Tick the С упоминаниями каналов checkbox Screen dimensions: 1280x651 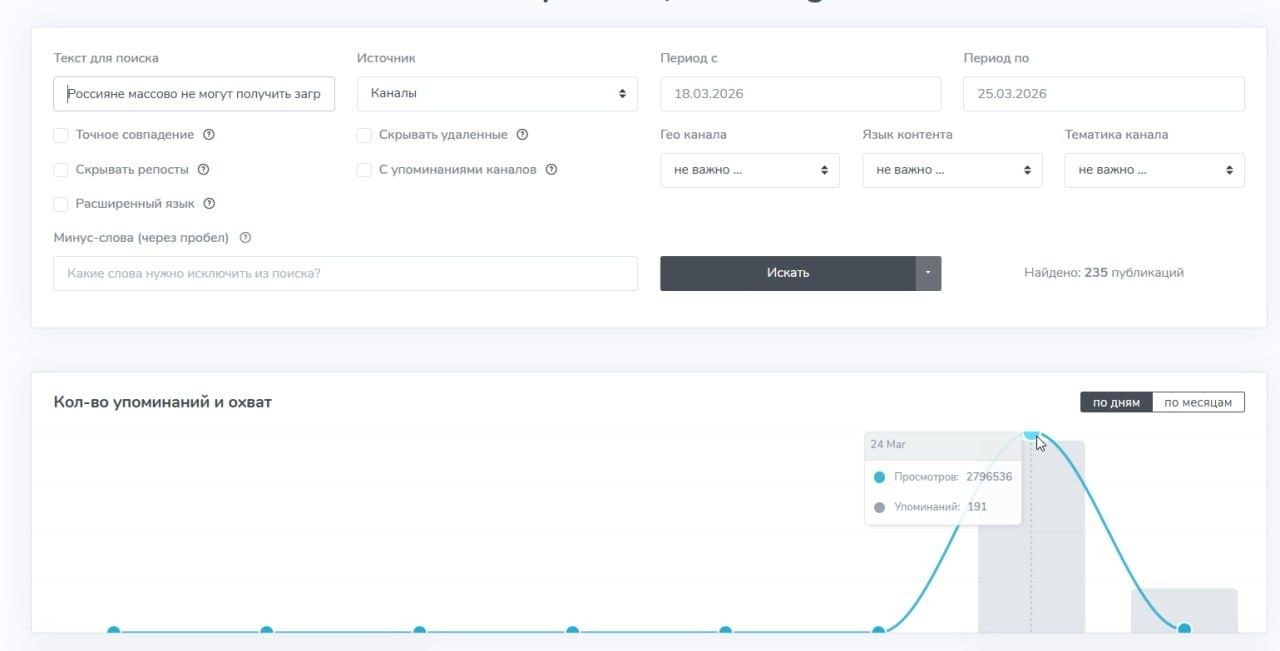pos(365,170)
